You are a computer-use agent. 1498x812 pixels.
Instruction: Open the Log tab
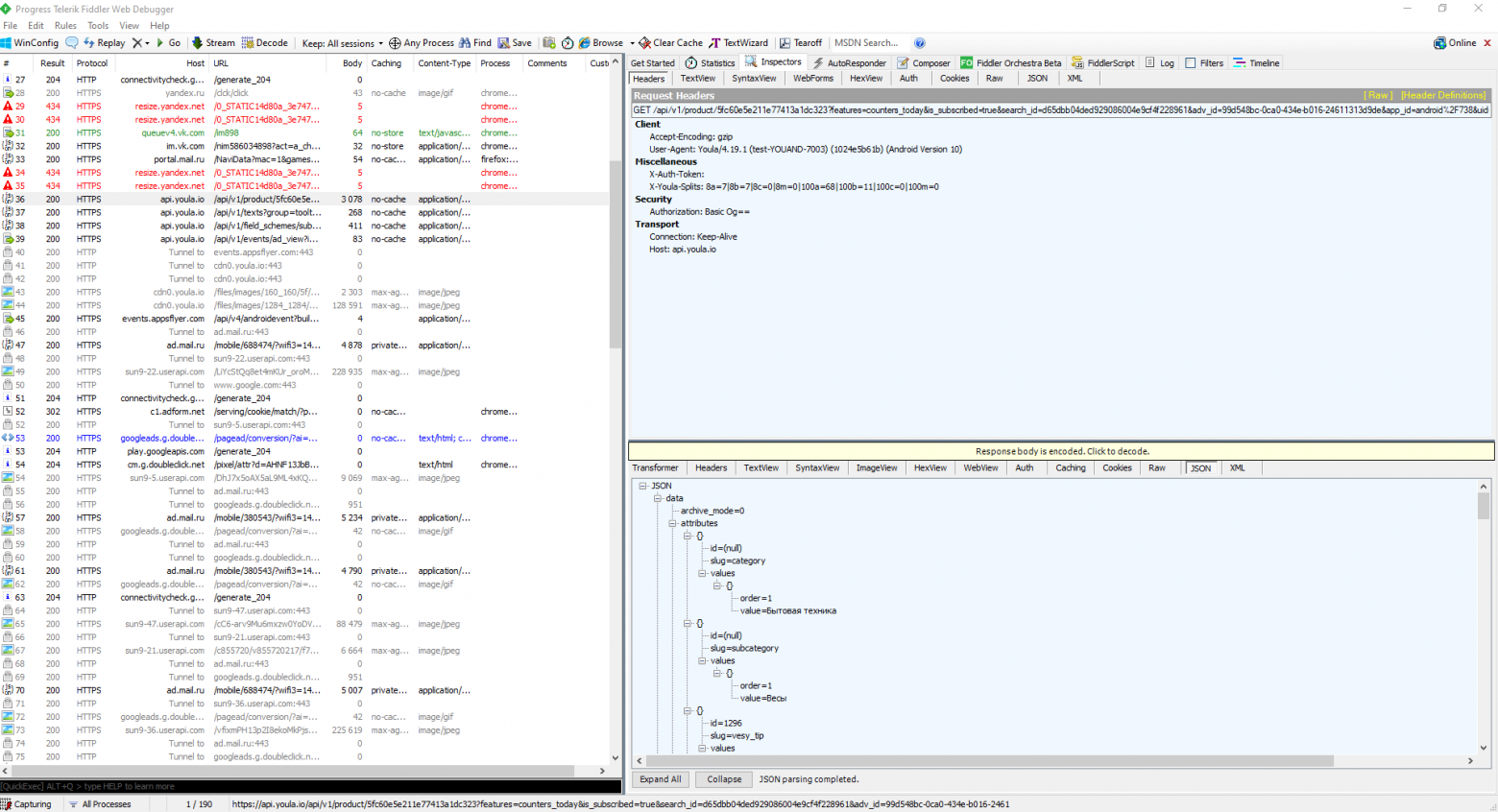(x=1159, y=63)
